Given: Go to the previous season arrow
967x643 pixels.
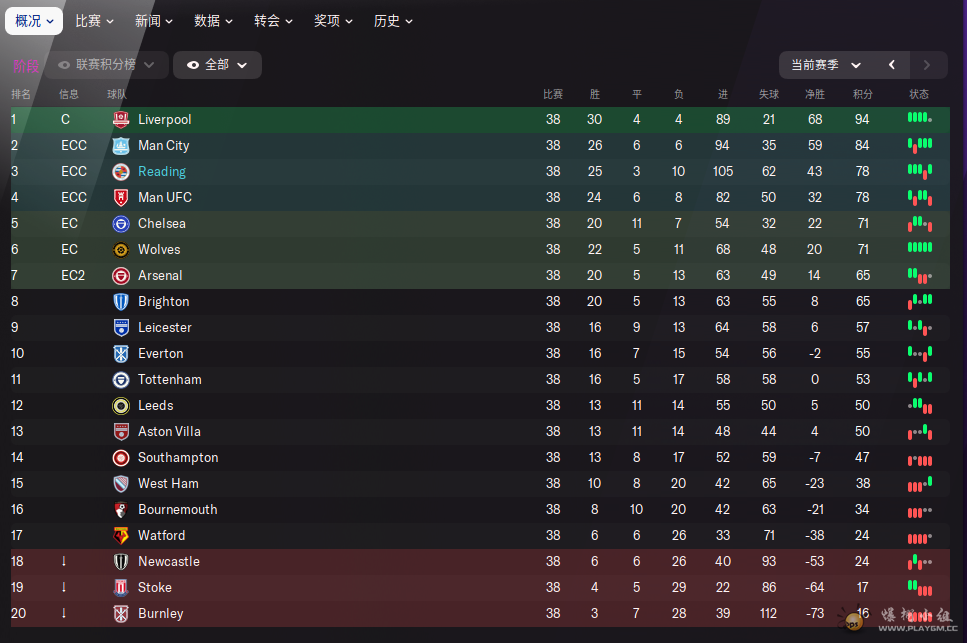Looking at the screenshot, I should pos(892,65).
